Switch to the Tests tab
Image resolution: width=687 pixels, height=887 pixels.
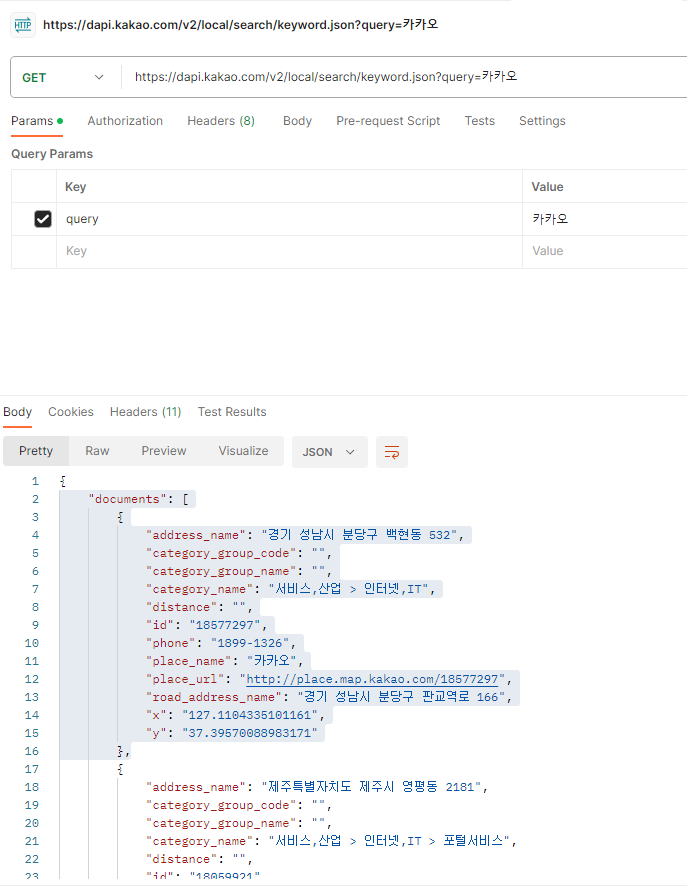coord(480,121)
